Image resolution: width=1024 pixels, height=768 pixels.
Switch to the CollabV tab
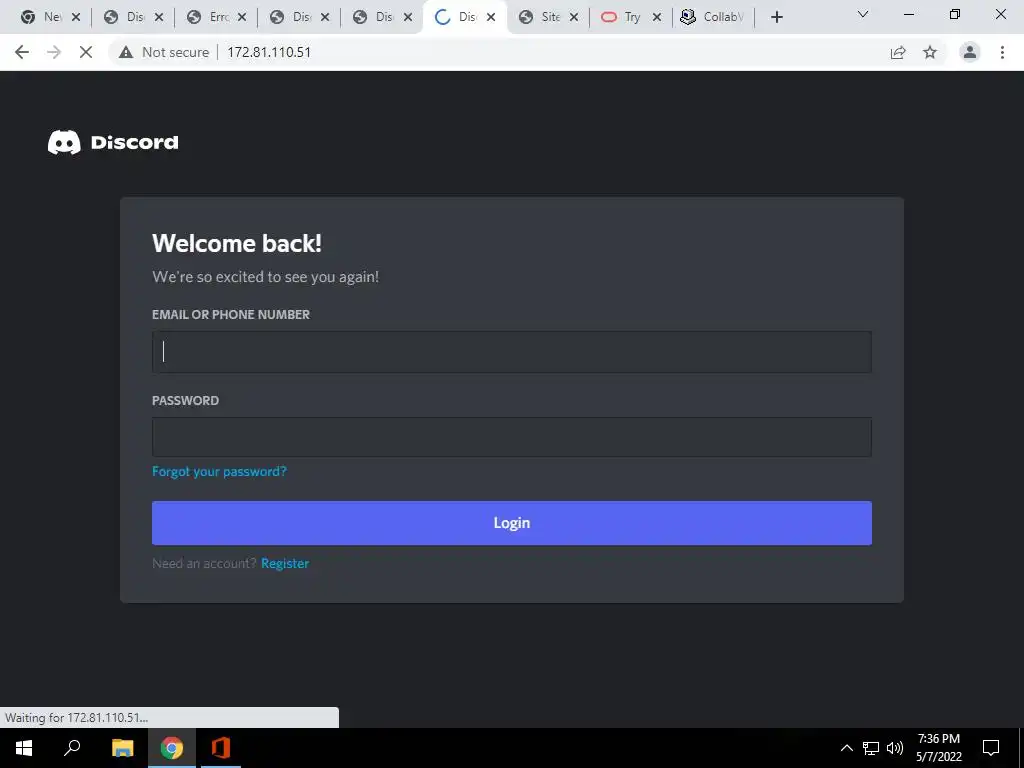[714, 17]
